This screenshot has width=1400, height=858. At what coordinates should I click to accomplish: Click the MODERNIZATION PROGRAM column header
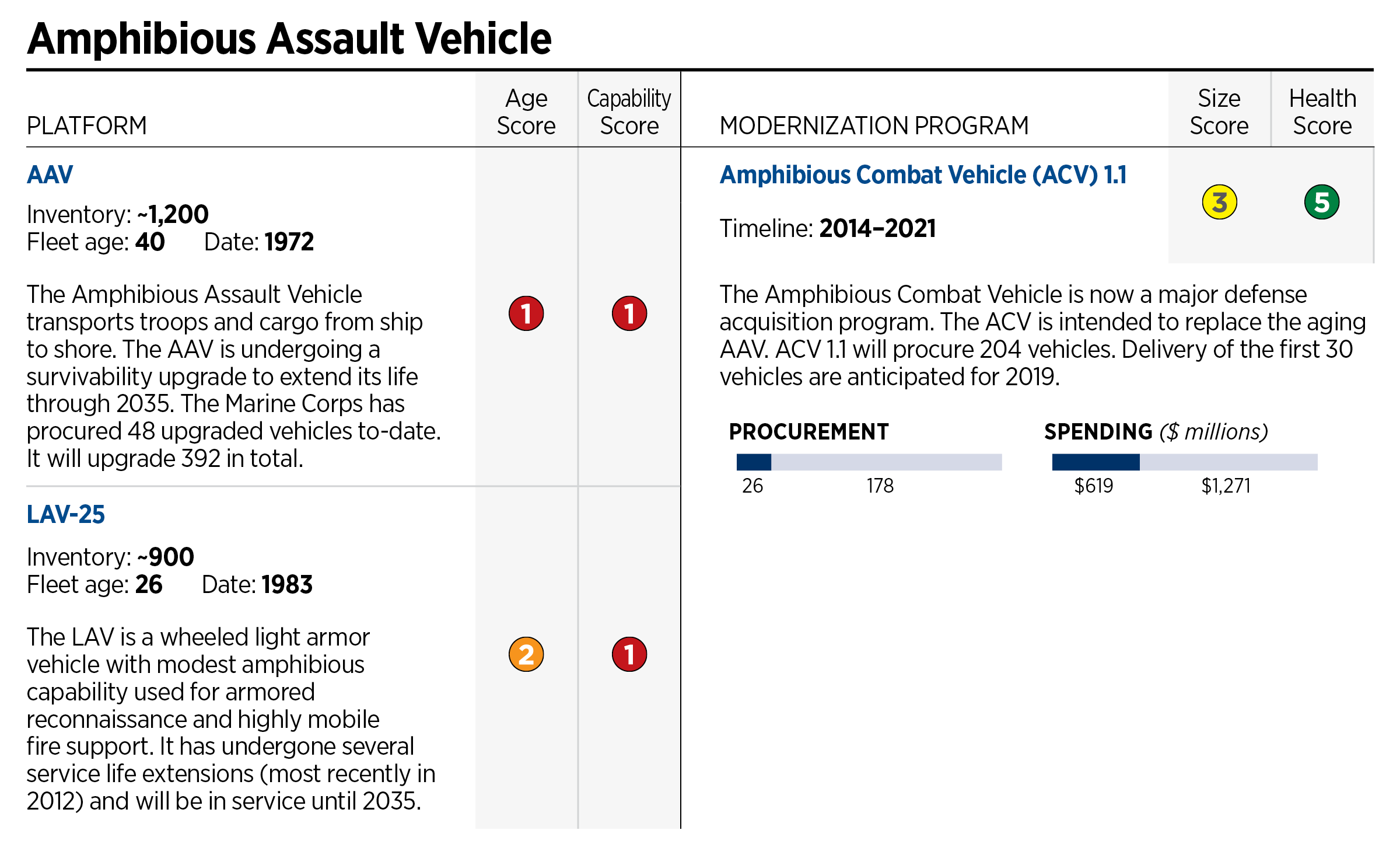[x=874, y=126]
